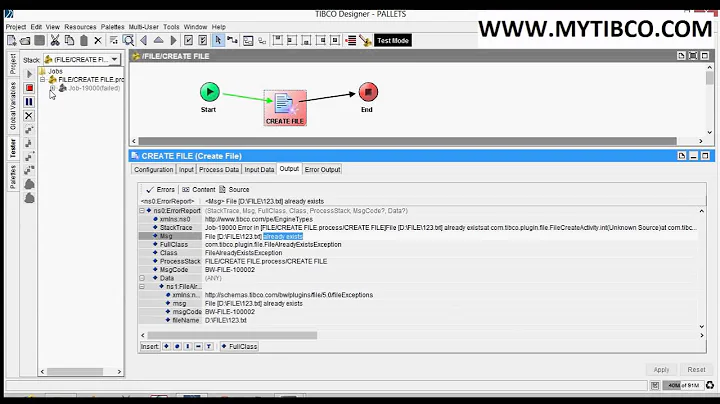Viewport: 720px width, 404px height.
Task: Select the StackTrace row
Action: point(418,228)
